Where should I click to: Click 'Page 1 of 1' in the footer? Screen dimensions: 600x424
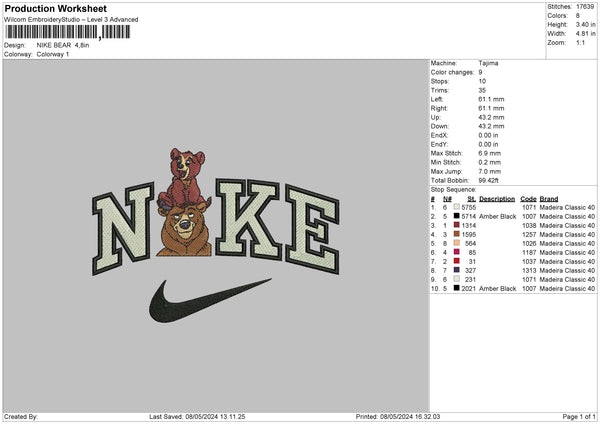(579, 417)
